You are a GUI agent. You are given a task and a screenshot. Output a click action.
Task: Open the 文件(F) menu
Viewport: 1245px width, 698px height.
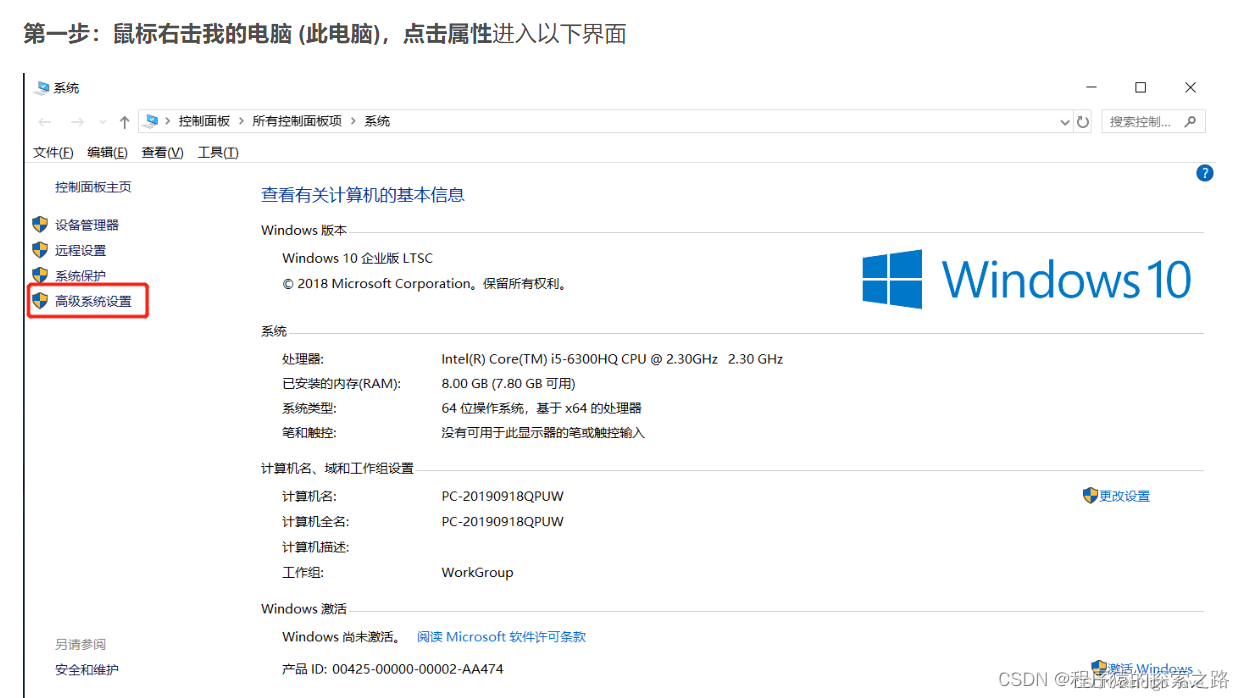point(53,152)
